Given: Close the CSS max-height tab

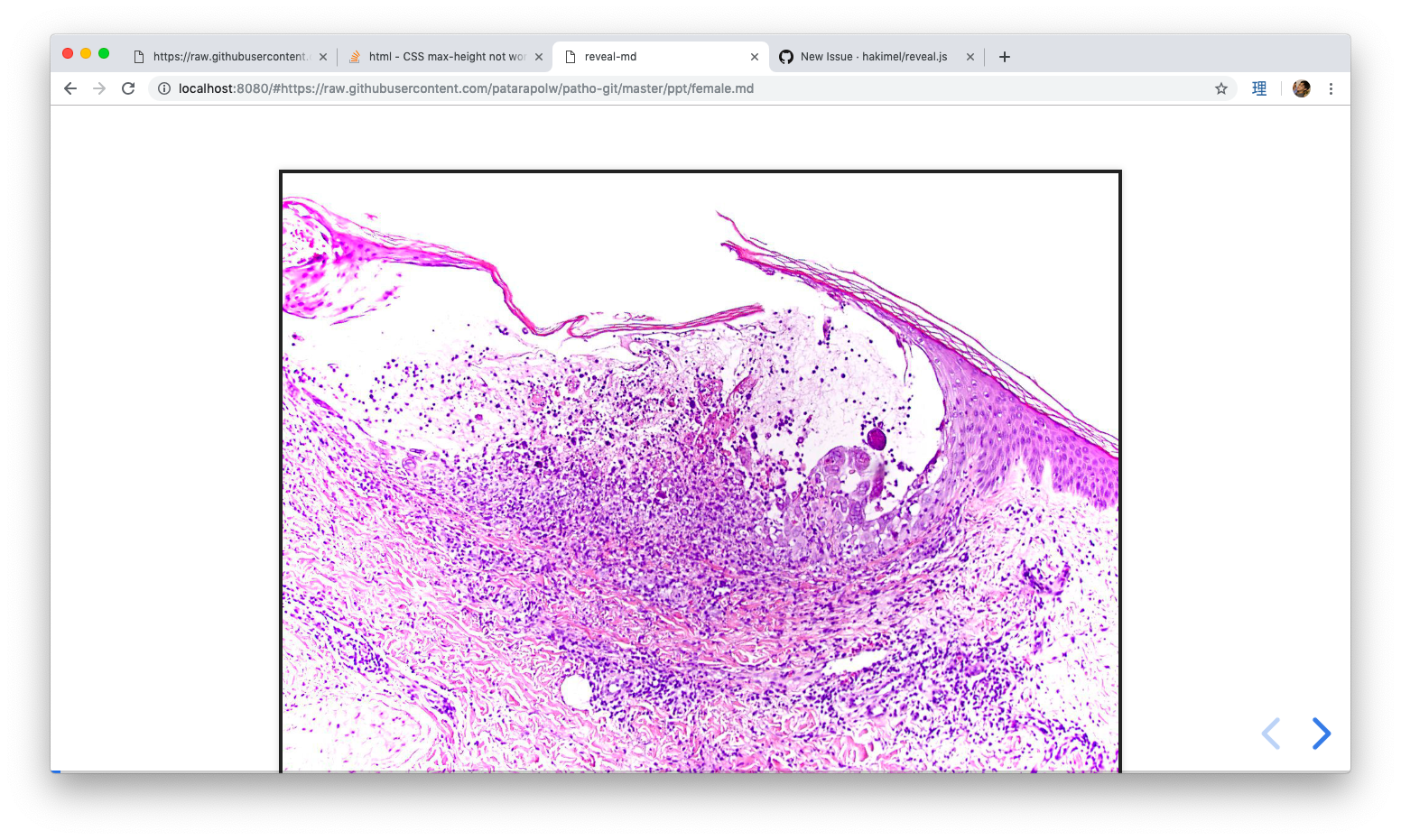Looking at the screenshot, I should coord(539,57).
